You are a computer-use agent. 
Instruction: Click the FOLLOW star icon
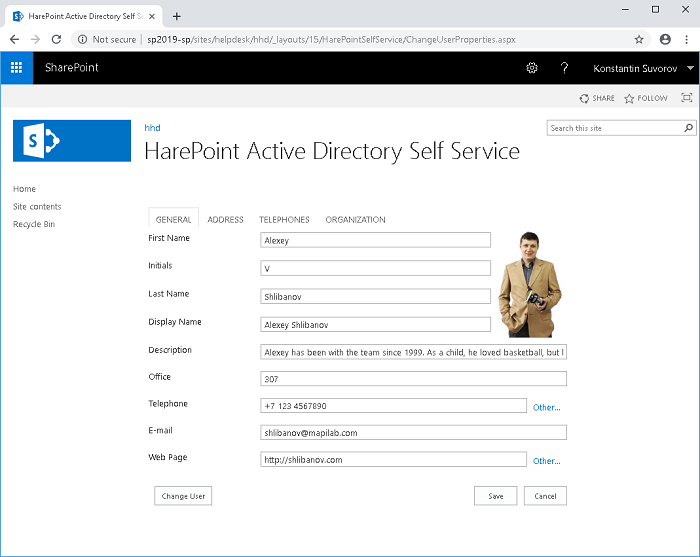coord(629,98)
